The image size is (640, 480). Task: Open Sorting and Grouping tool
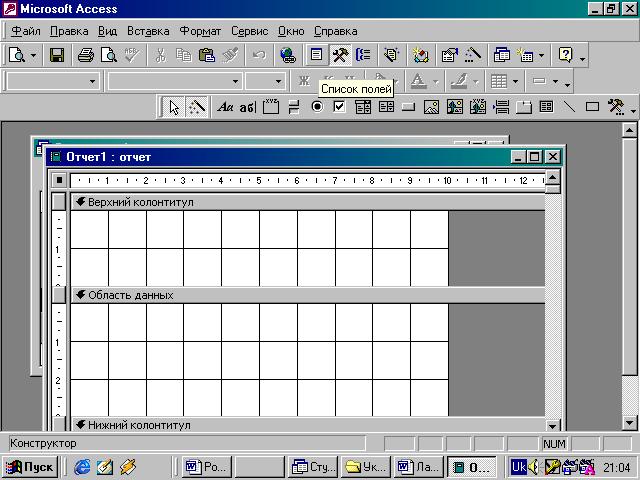pyautogui.click(x=363, y=56)
